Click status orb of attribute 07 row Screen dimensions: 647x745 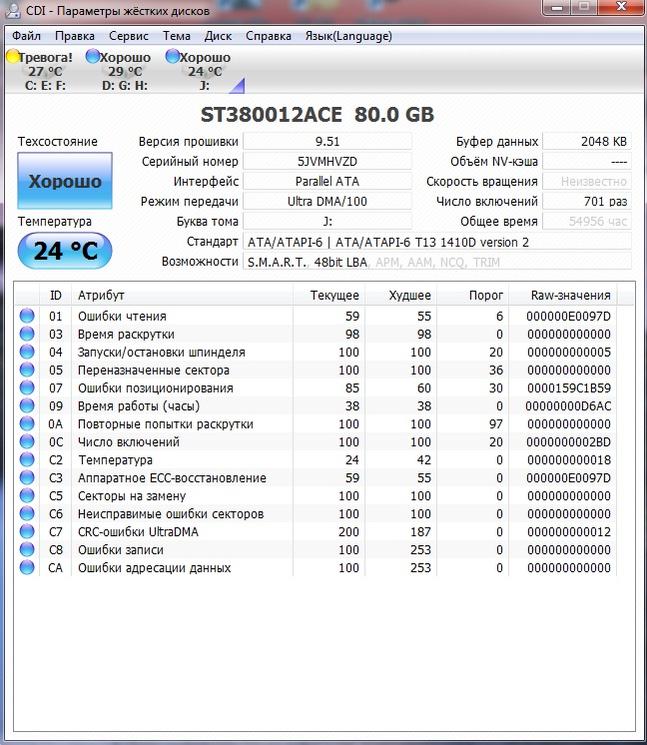pos(27,388)
